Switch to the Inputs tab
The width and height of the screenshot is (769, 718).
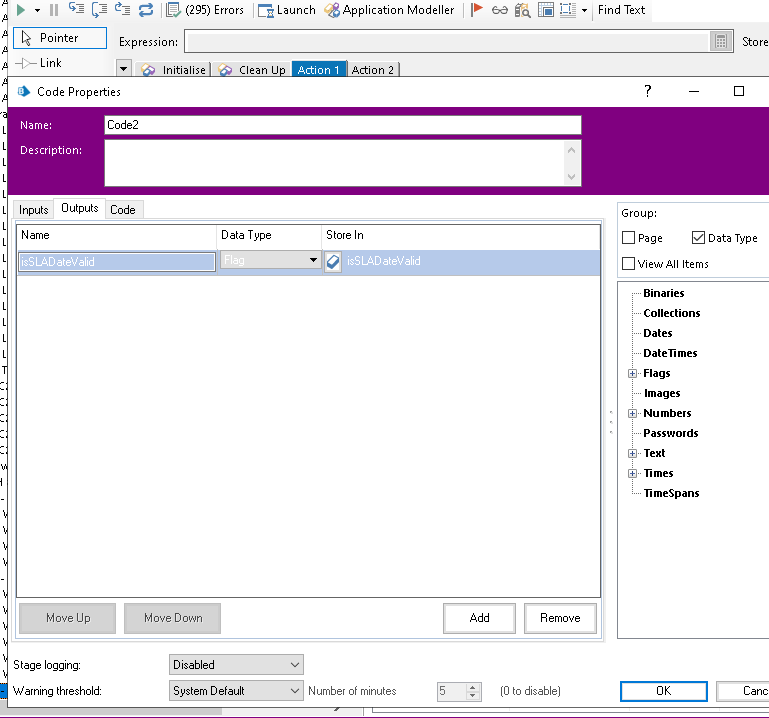(x=33, y=210)
